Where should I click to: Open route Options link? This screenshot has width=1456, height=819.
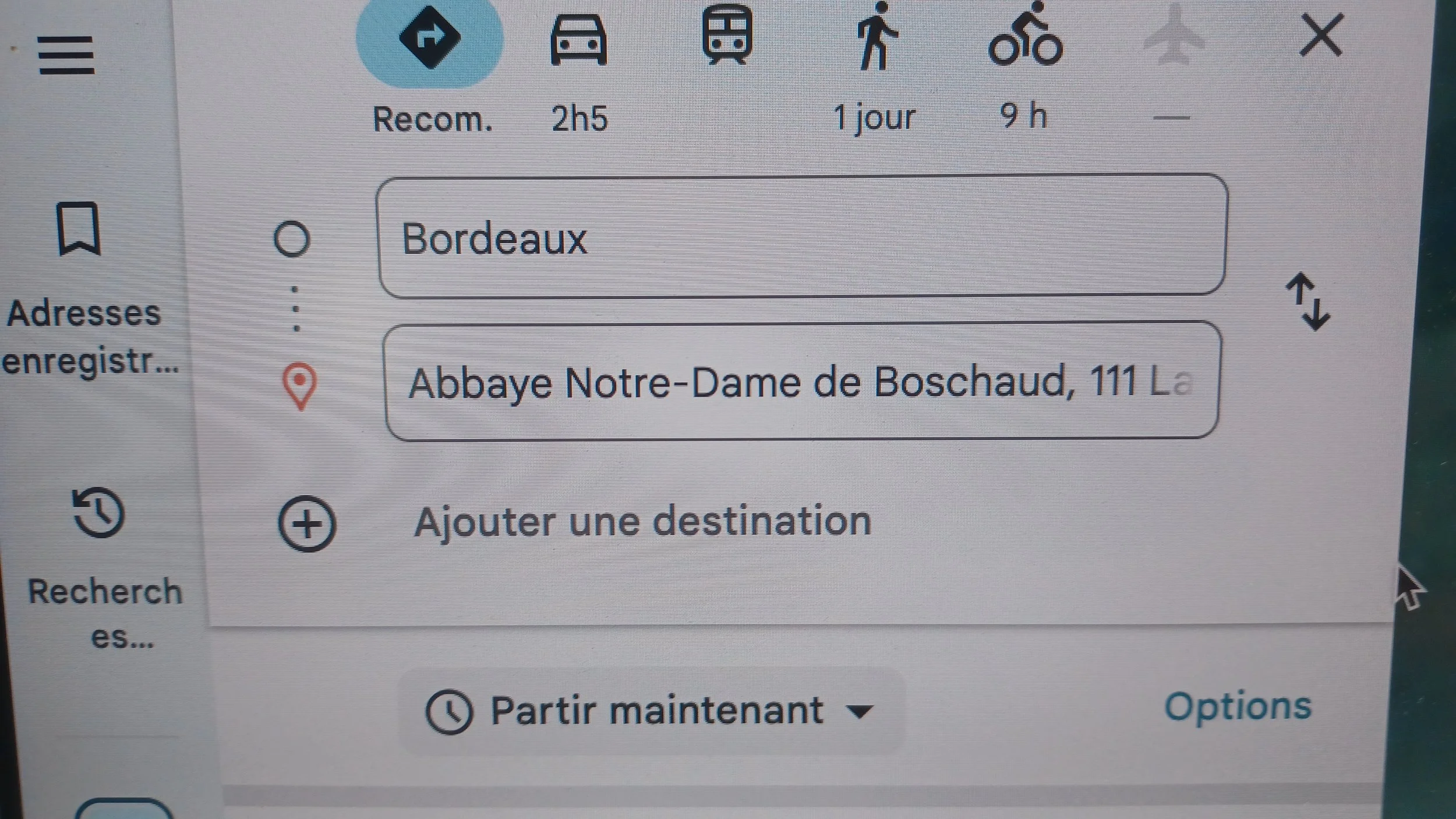click(1238, 707)
